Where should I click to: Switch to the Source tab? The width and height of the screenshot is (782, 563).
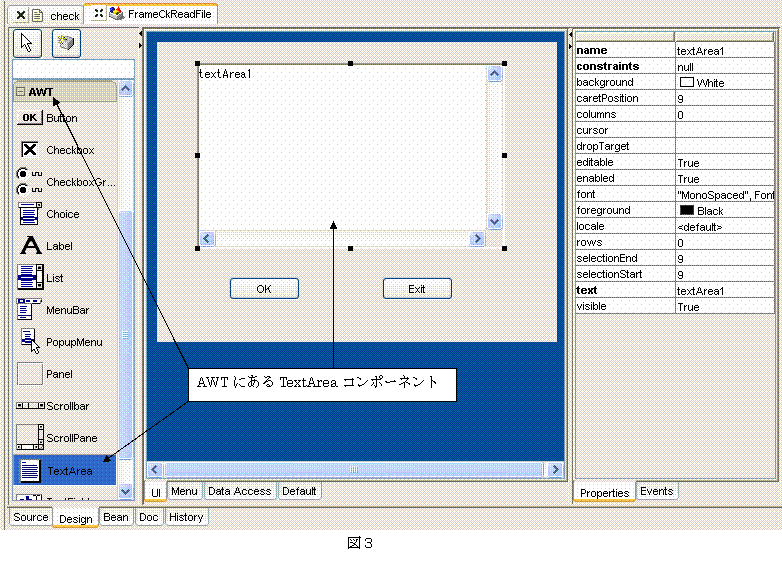[x=30, y=517]
